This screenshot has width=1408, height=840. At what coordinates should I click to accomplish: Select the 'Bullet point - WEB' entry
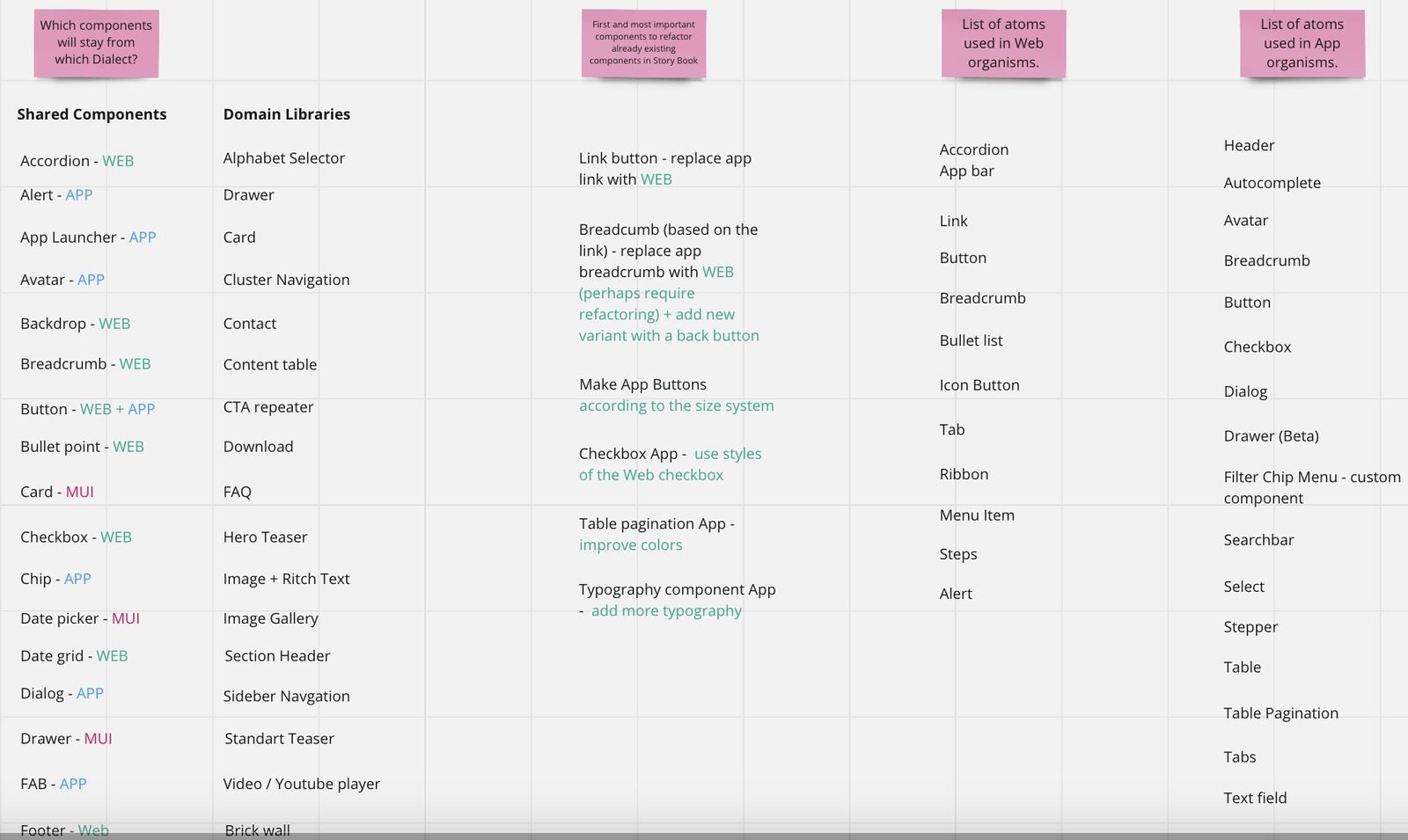point(82,447)
